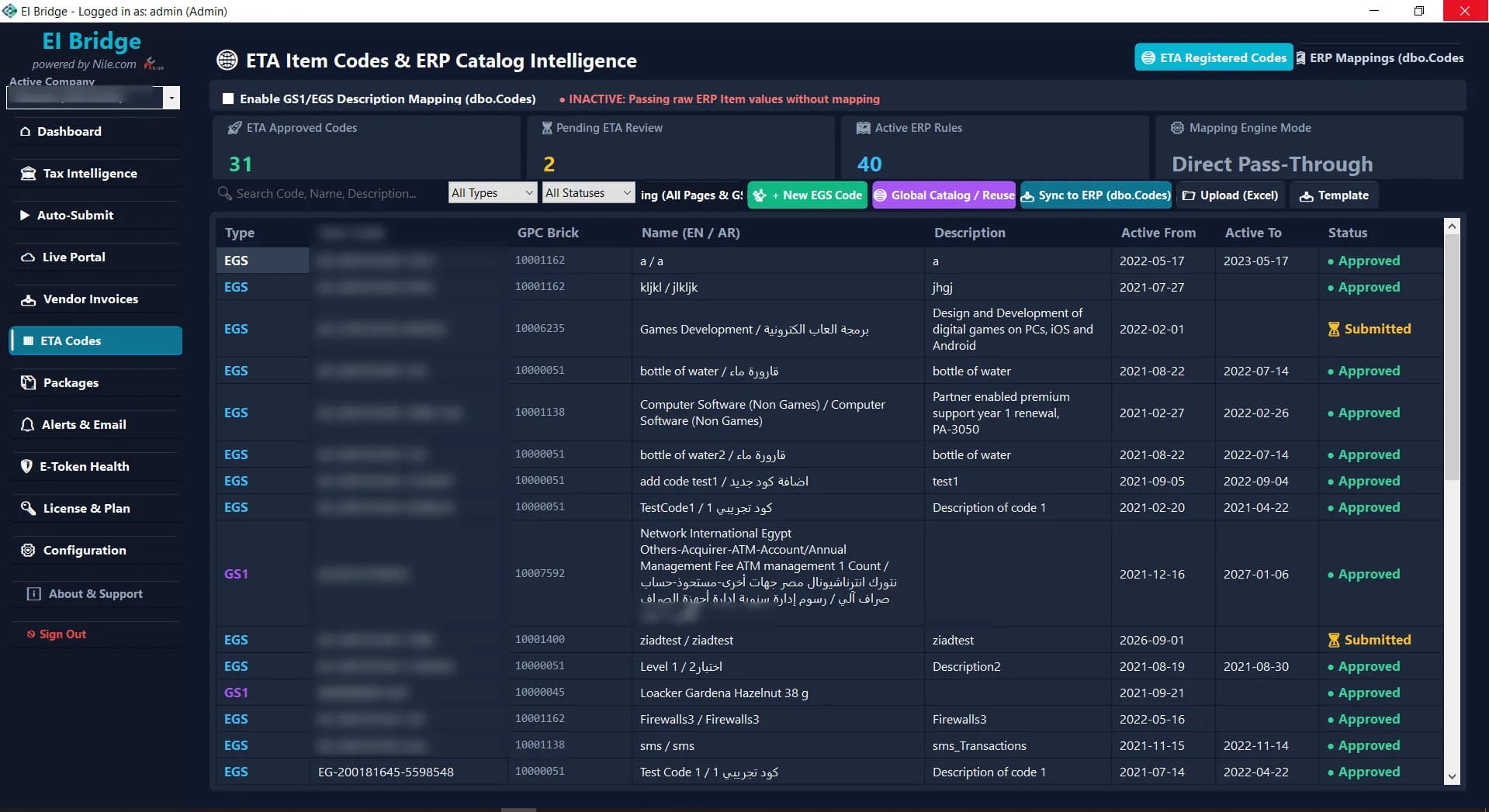1489x812 pixels.
Task: Click the search magnifier icon
Action: click(225, 193)
